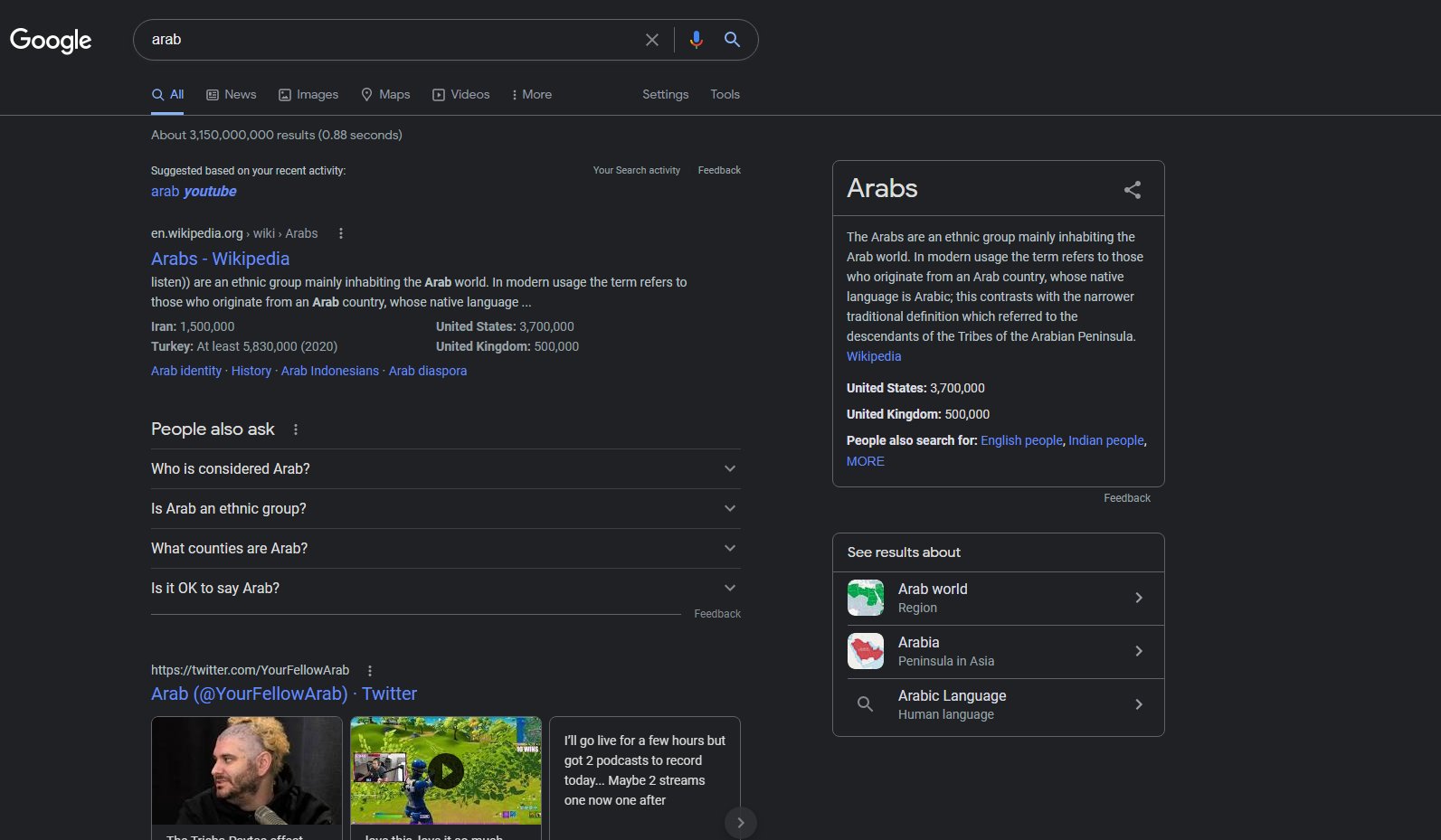Expand 'Is Arab an ethnic group?' question
The width and height of the screenshot is (1441, 840).
[445, 508]
